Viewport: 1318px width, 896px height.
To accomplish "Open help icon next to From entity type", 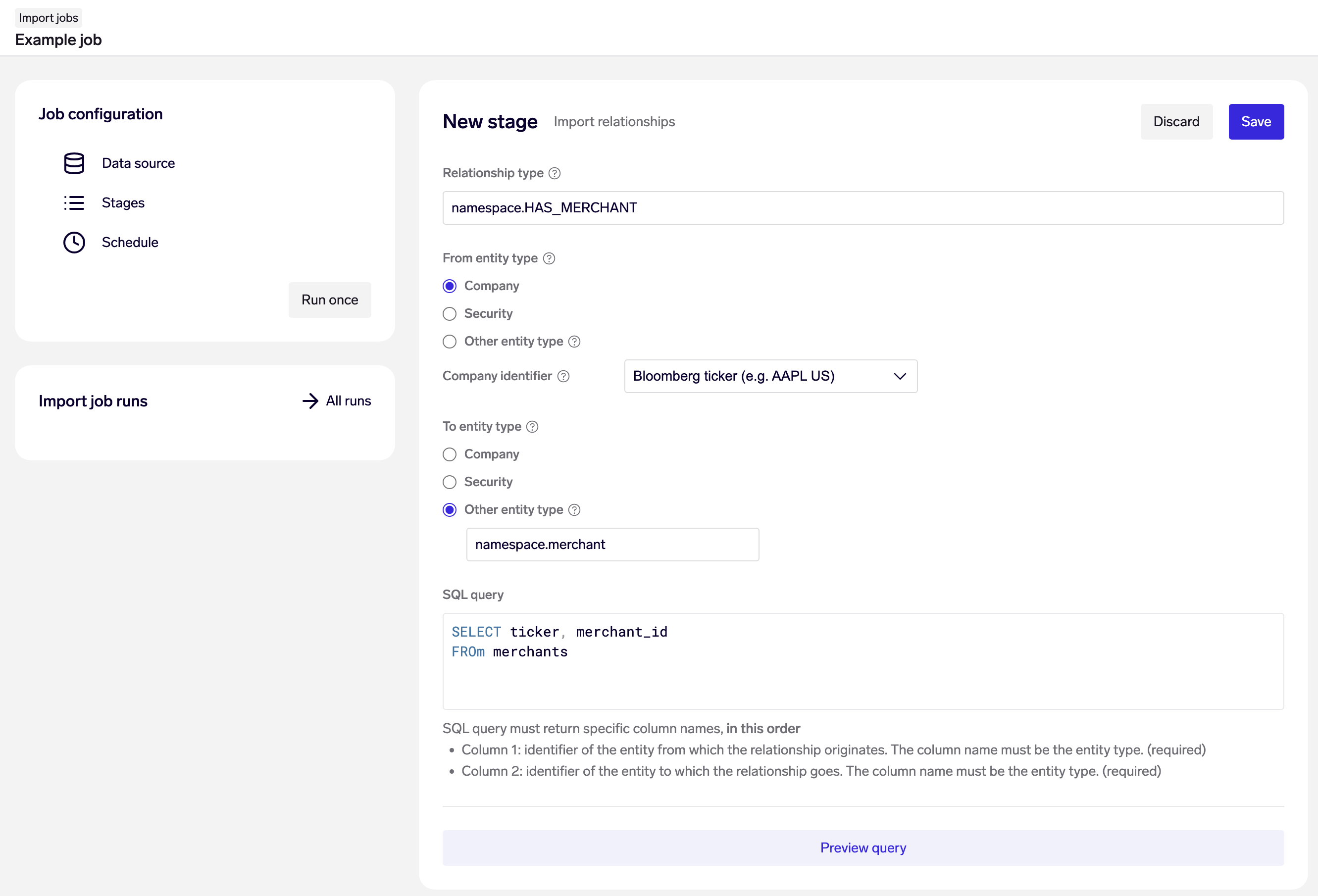I will coord(549,258).
